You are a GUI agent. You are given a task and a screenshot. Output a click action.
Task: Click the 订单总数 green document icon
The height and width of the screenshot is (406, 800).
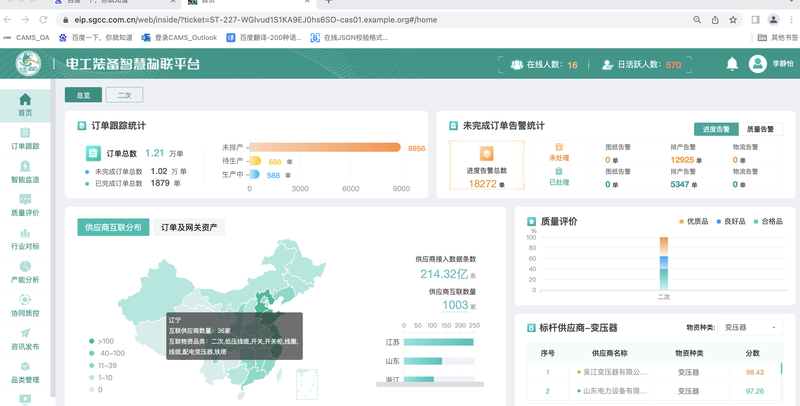[93, 153]
